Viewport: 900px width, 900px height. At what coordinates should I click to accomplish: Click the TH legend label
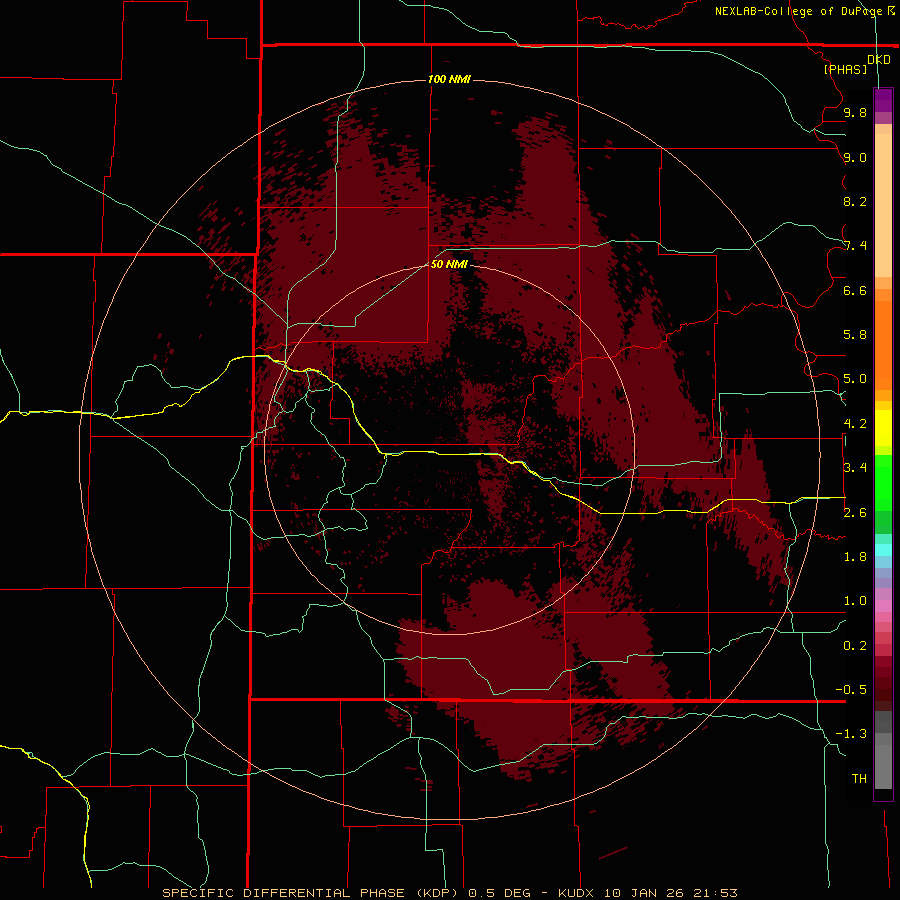859,779
